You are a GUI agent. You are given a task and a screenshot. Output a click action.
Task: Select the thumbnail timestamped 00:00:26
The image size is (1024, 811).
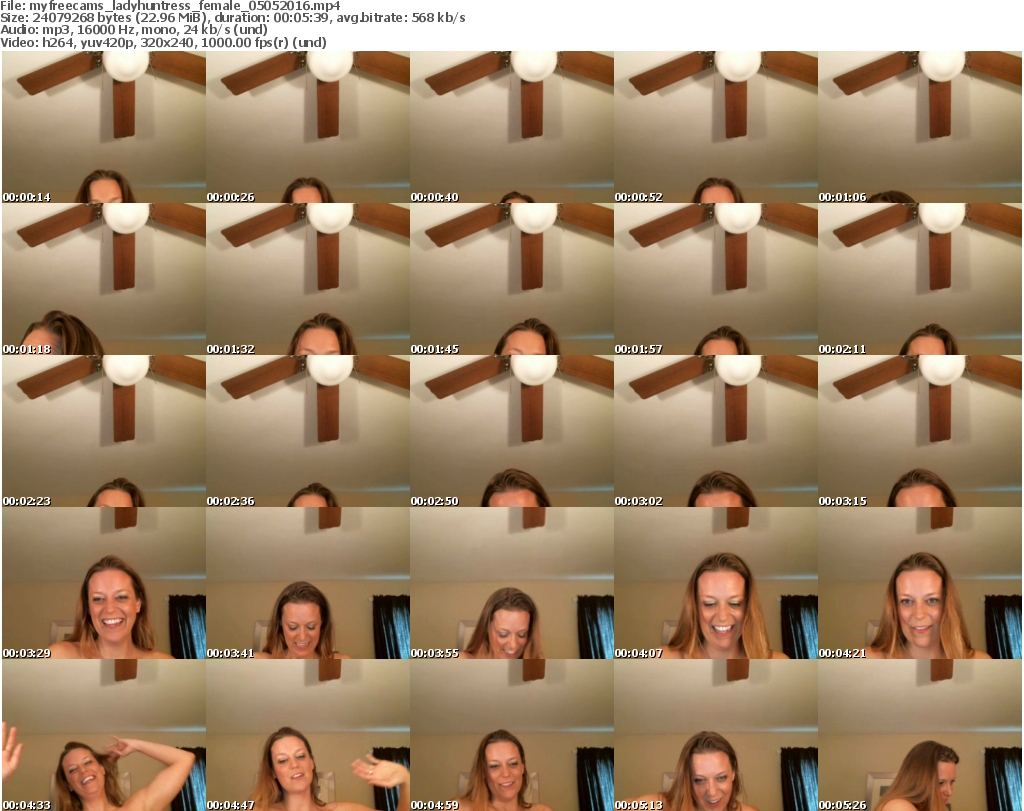pyautogui.click(x=308, y=127)
